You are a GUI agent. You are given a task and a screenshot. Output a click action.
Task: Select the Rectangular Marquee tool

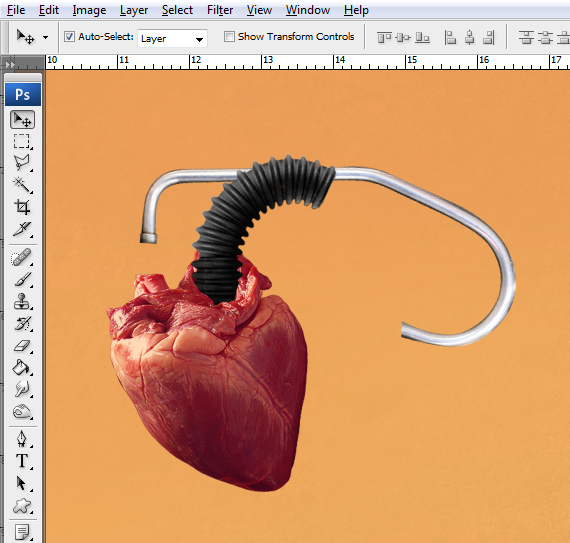[22, 141]
